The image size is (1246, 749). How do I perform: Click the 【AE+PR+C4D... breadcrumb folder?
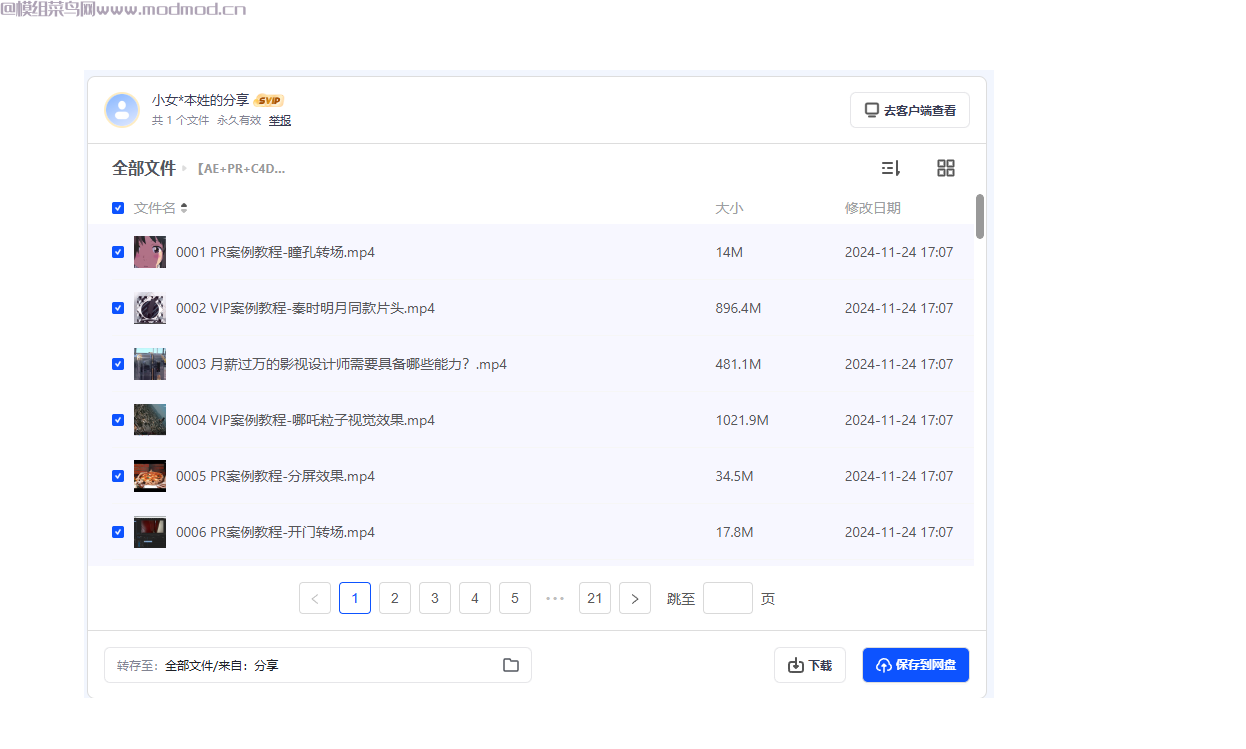(241, 169)
